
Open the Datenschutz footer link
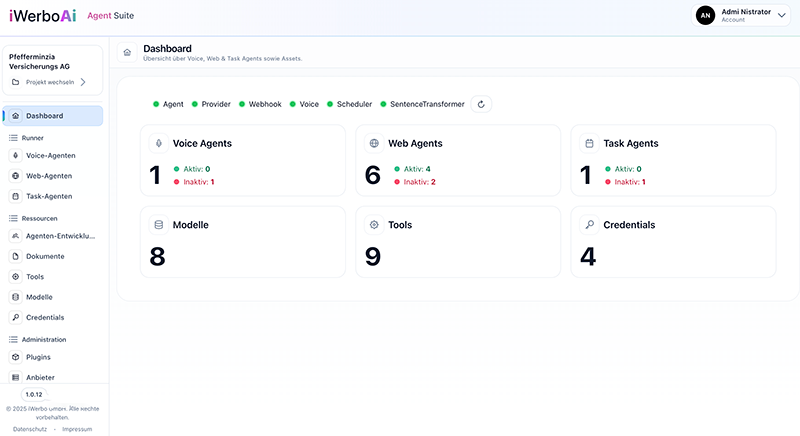[31, 429]
